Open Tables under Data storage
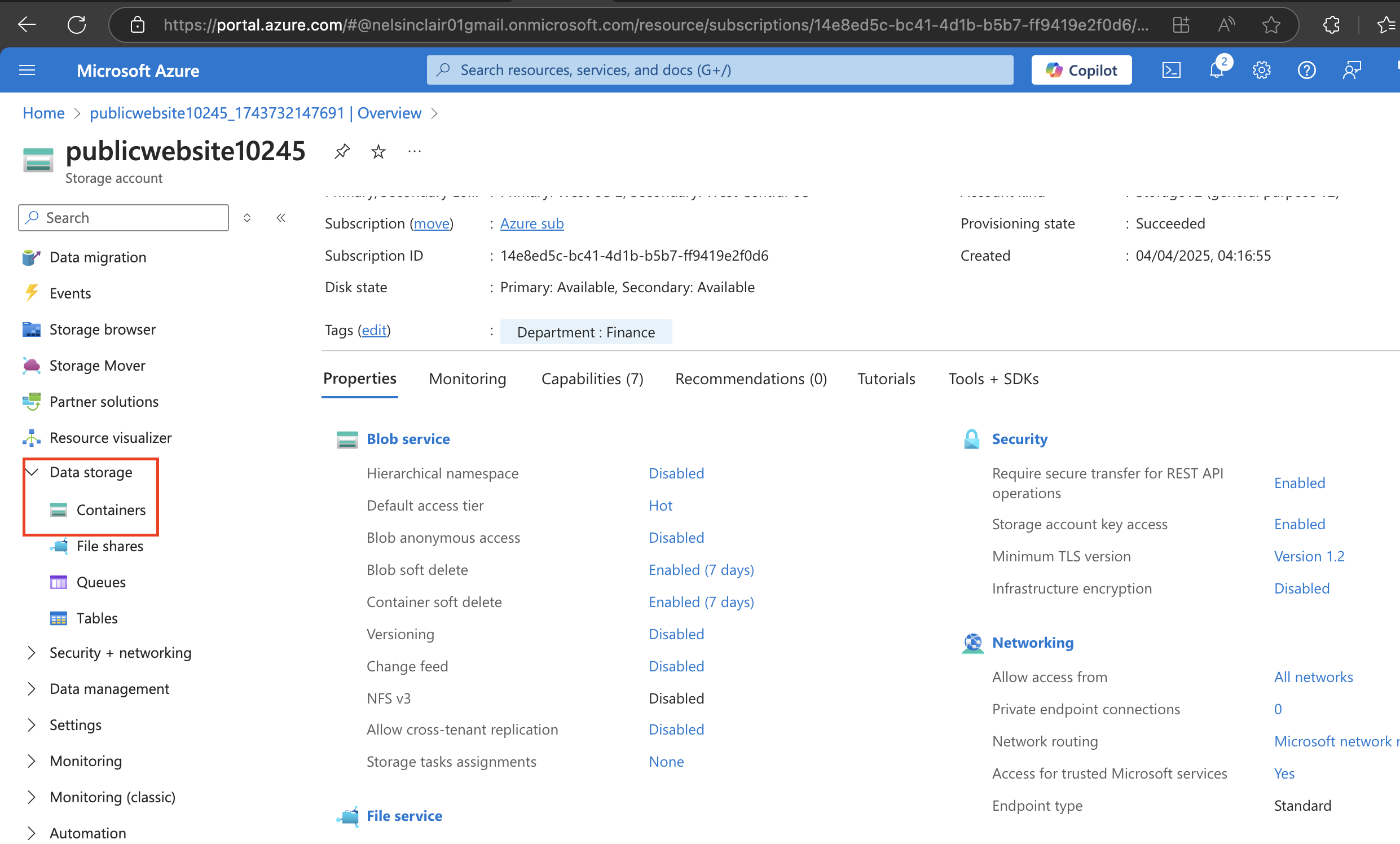The width and height of the screenshot is (1400, 844). [x=96, y=618]
